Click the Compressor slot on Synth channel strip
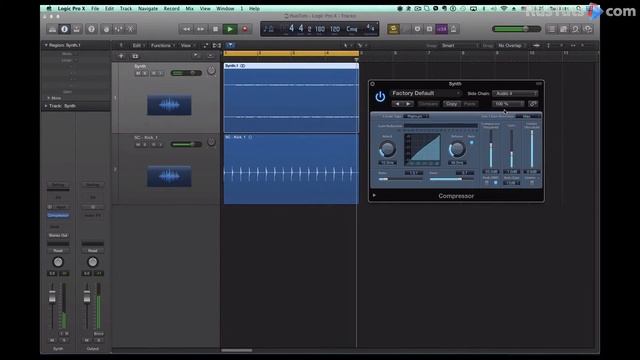640x360 pixels. (58, 215)
